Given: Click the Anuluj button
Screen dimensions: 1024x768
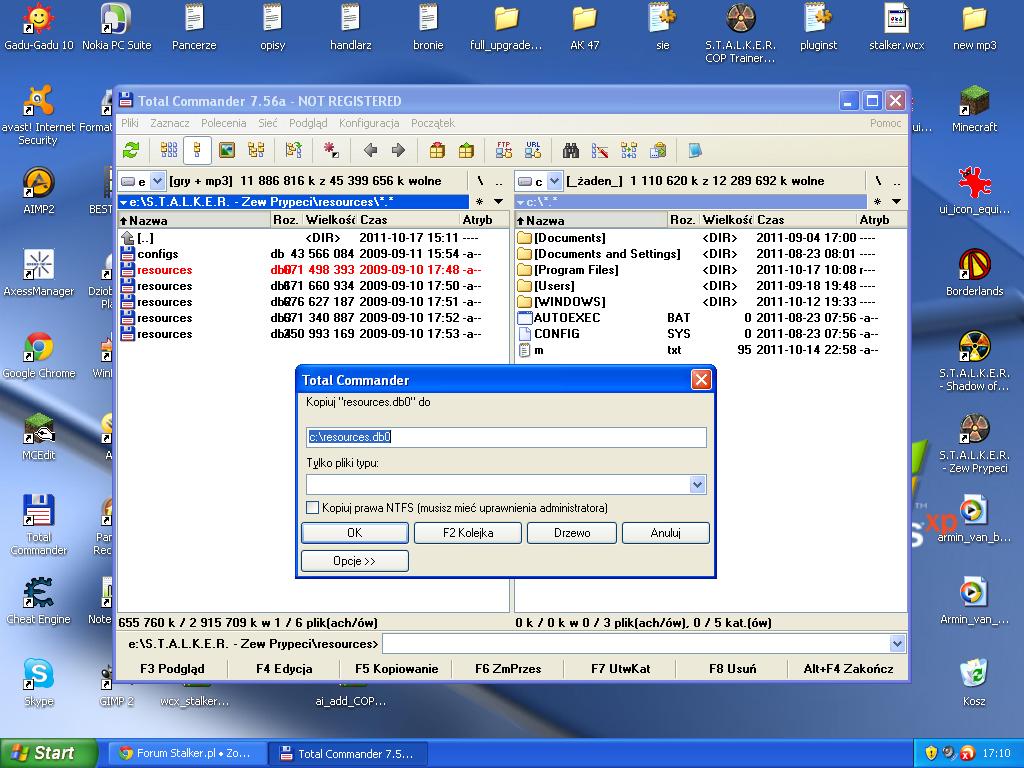Looking at the screenshot, I should [x=665, y=533].
